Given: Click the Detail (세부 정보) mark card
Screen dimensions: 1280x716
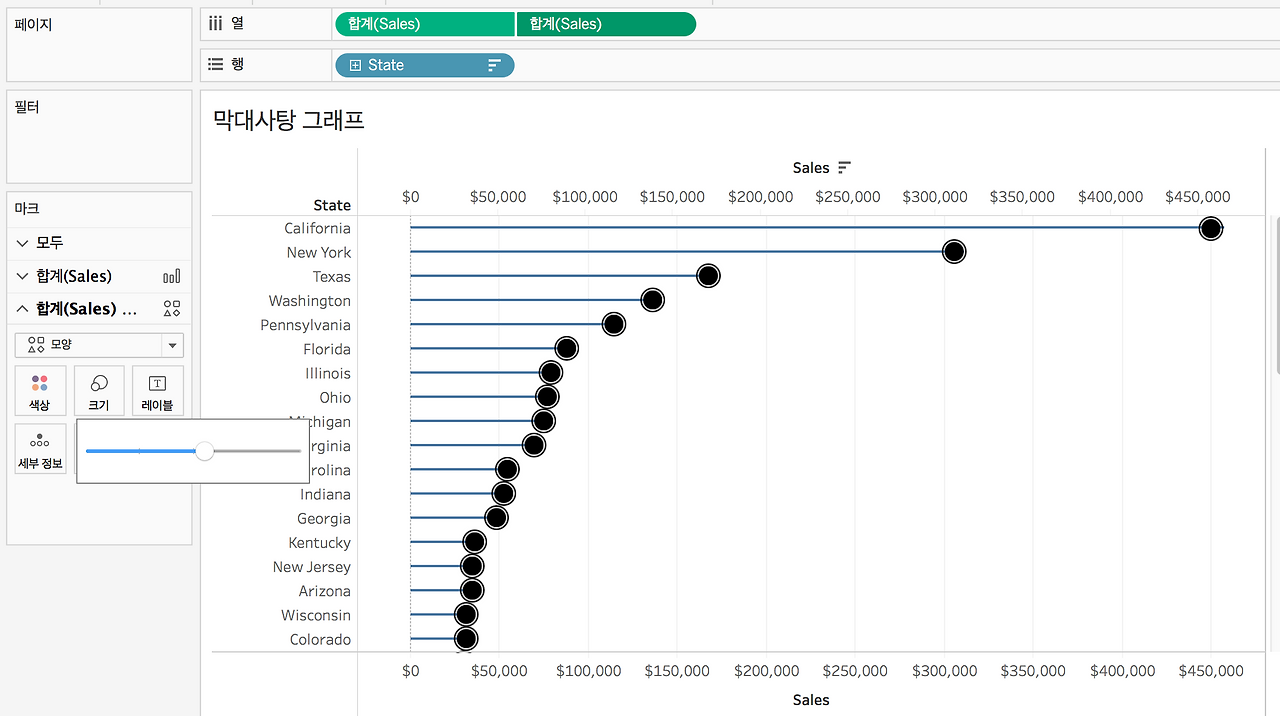Looking at the screenshot, I should tap(40, 449).
